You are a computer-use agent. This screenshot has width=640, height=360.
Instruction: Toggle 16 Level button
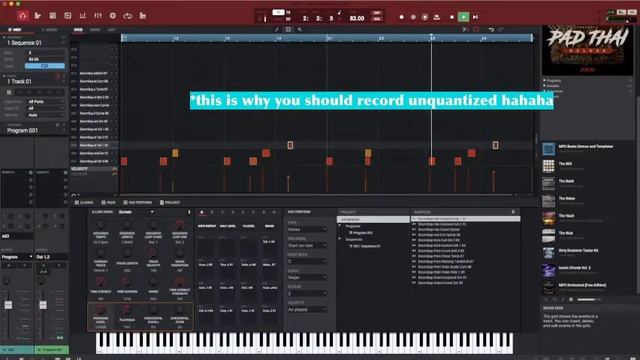(x=249, y=226)
